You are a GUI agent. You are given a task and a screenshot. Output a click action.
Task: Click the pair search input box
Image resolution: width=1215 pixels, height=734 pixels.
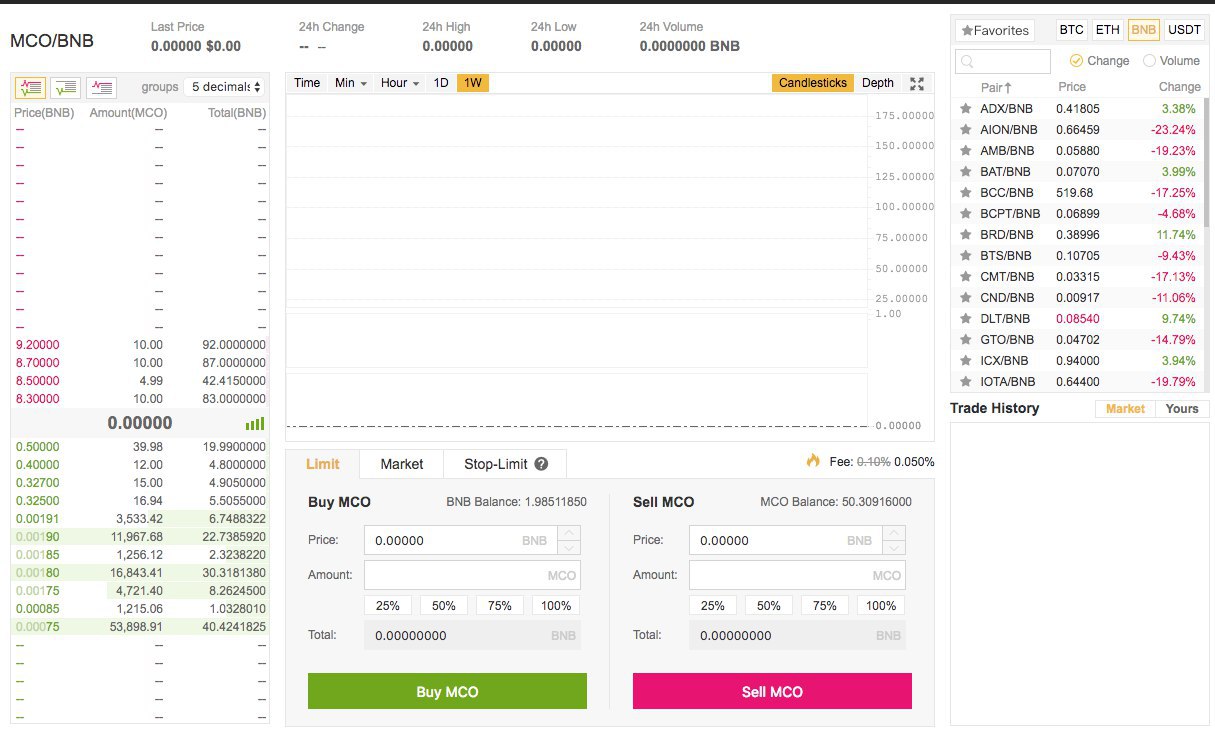[x=1003, y=62]
